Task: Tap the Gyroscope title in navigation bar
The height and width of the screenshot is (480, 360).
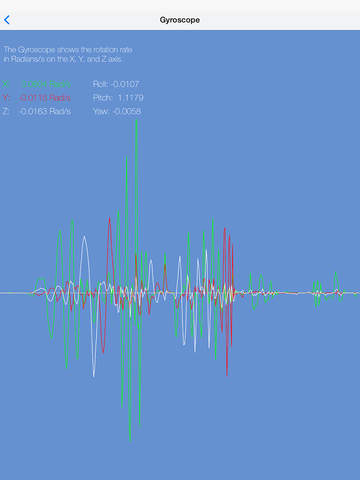Action: pos(180,20)
